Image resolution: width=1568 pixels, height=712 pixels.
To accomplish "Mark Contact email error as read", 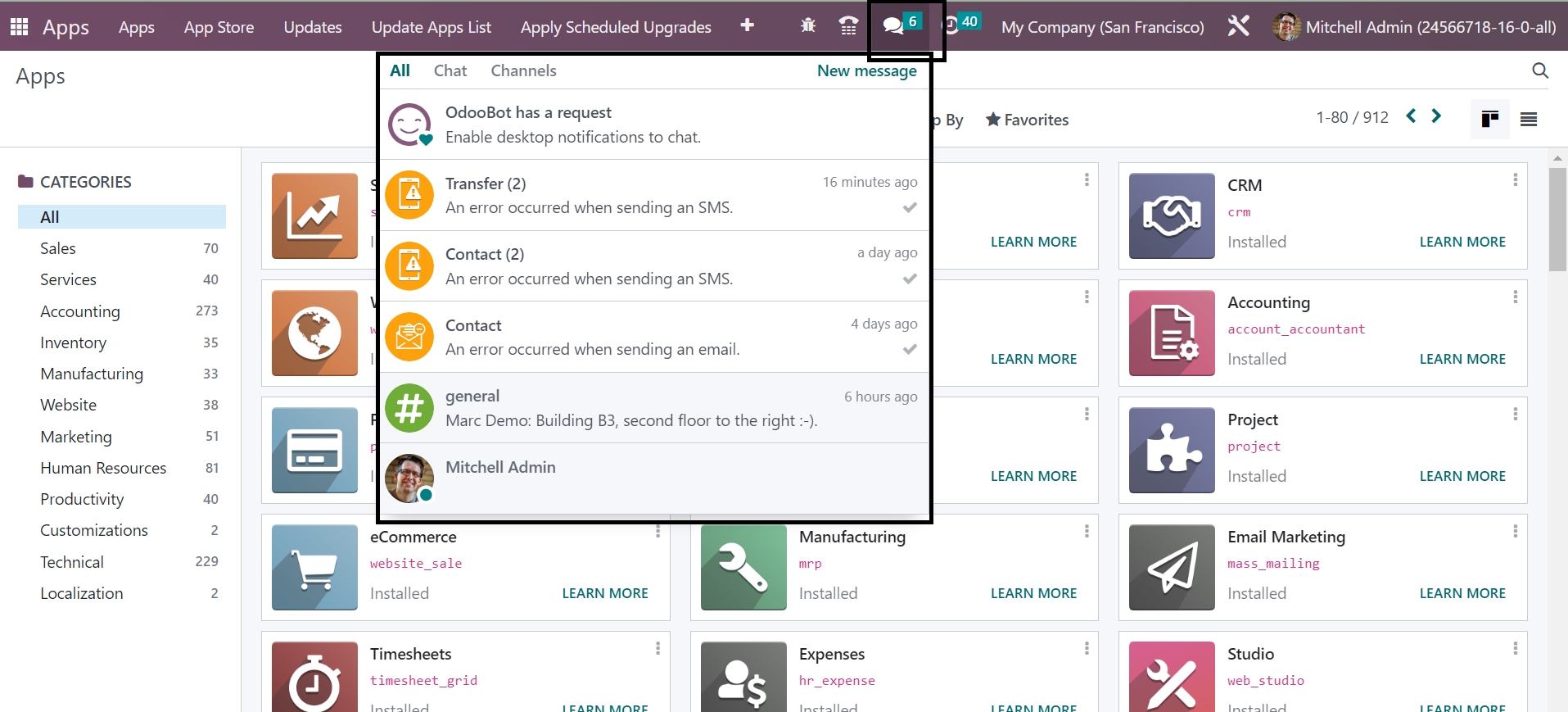I will tap(909, 350).
